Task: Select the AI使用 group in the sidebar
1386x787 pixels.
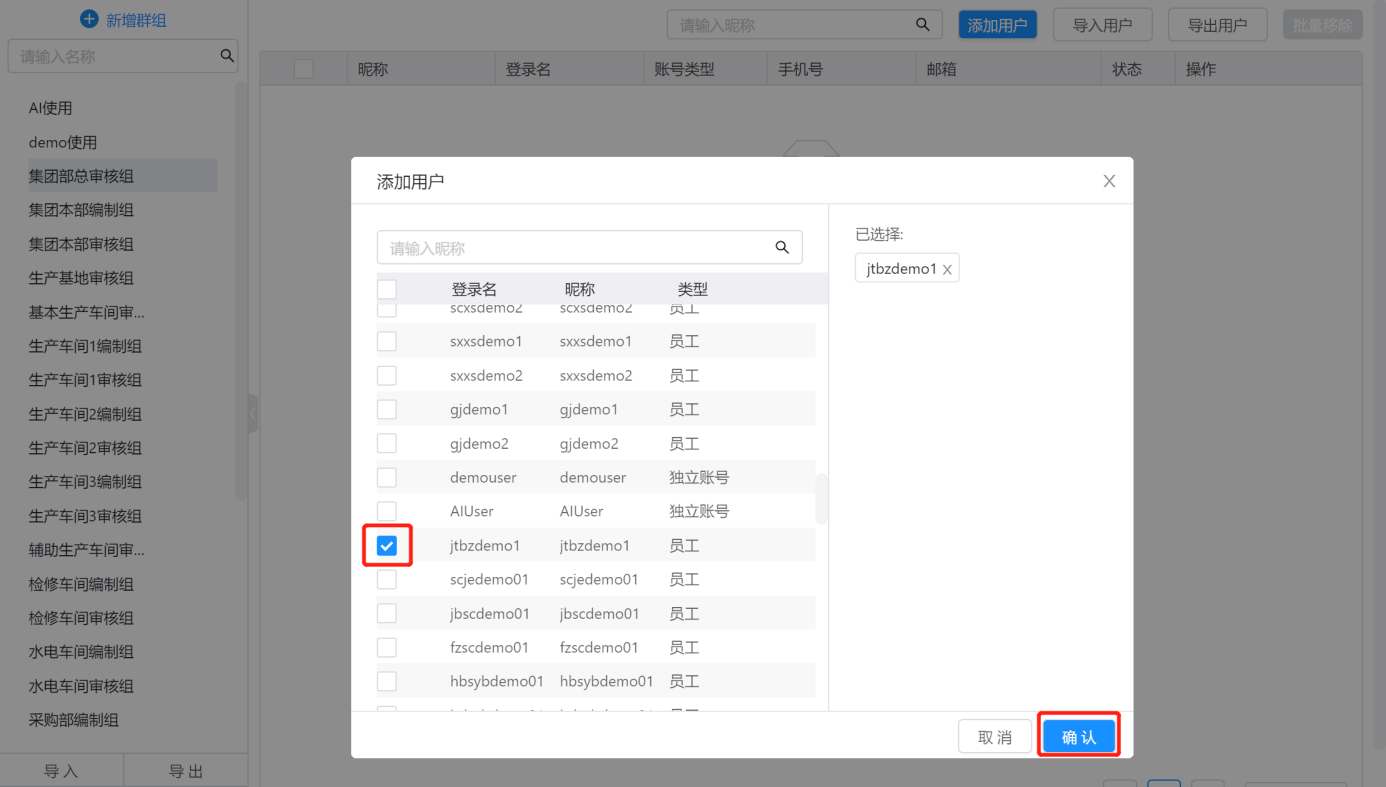Action: 51,108
